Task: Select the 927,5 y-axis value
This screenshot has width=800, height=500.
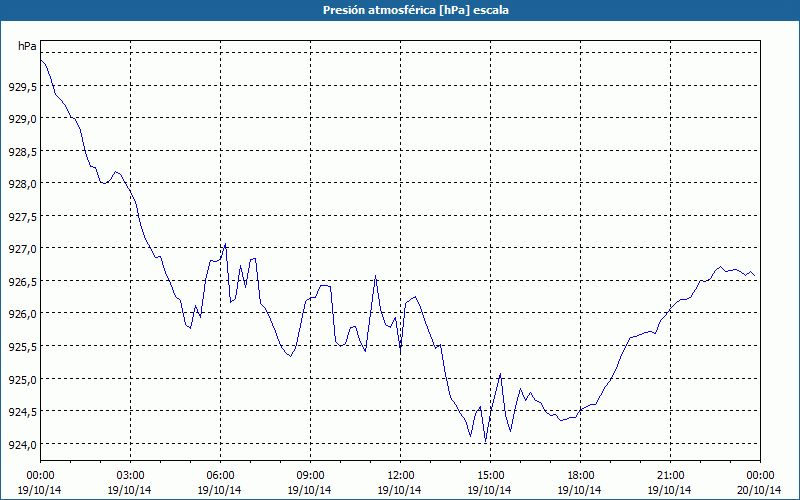Action: 22,217
